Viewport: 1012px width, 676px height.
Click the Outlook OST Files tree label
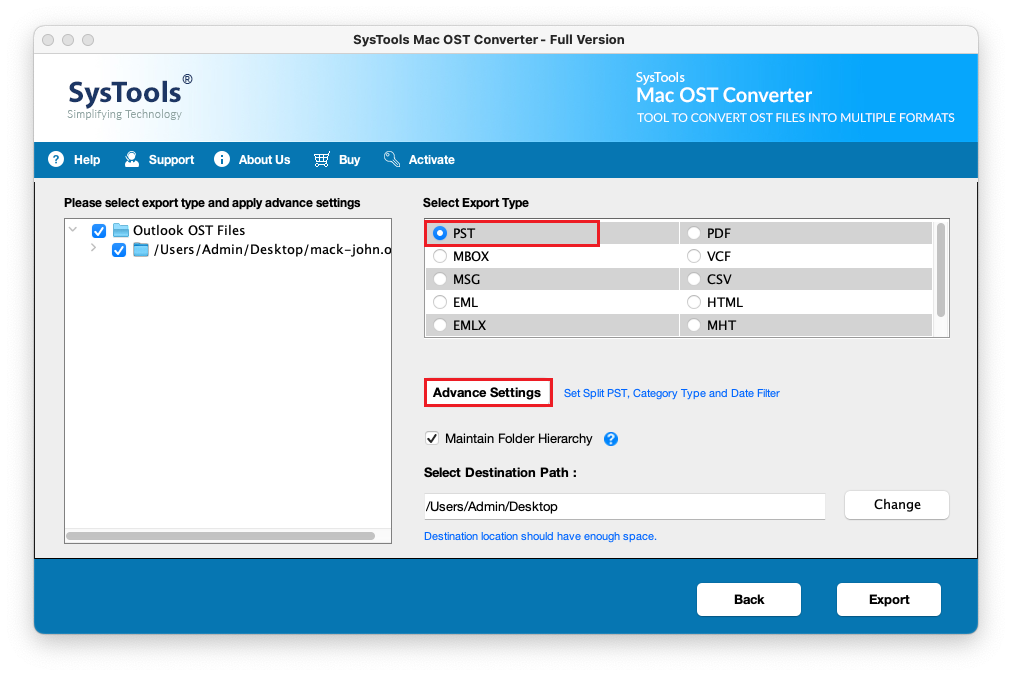point(189,230)
